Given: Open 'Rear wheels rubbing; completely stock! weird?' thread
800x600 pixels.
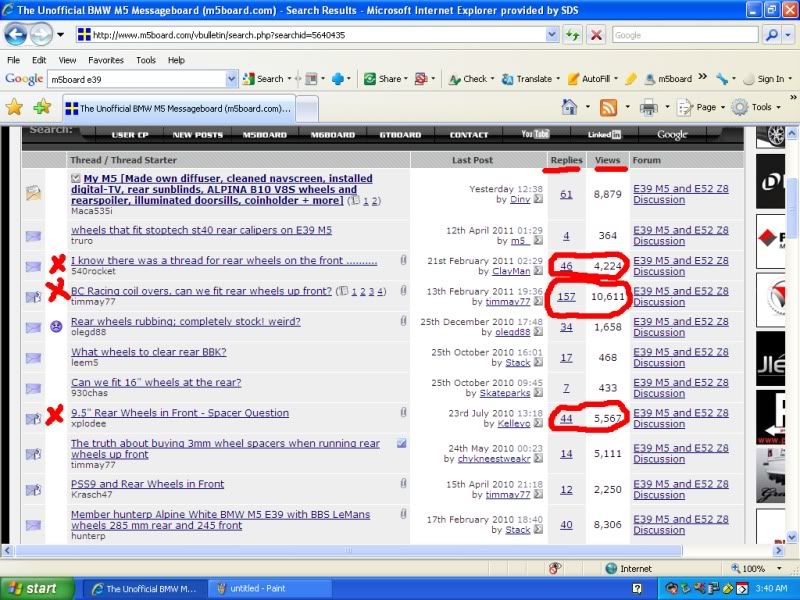Looking at the screenshot, I should (186, 321).
